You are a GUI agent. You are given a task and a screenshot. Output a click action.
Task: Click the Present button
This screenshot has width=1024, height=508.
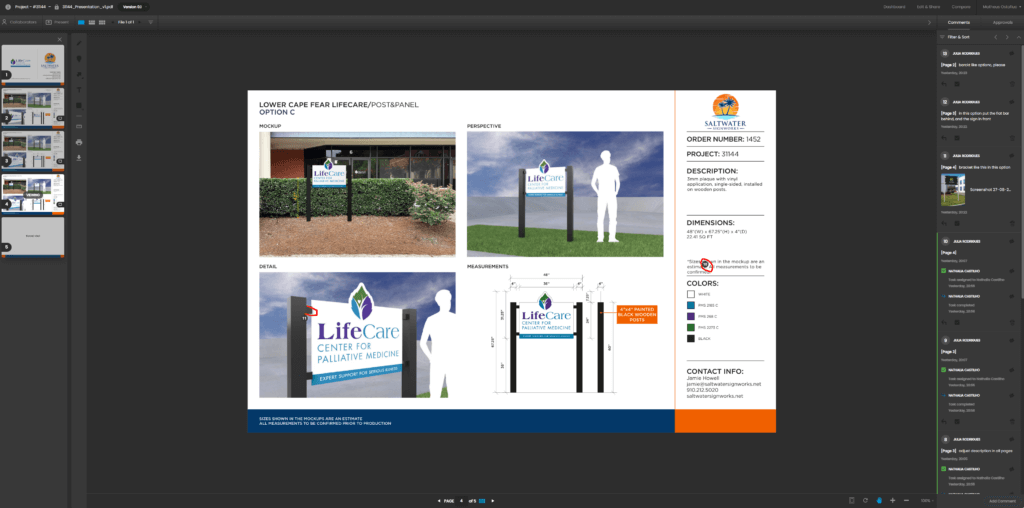point(57,22)
